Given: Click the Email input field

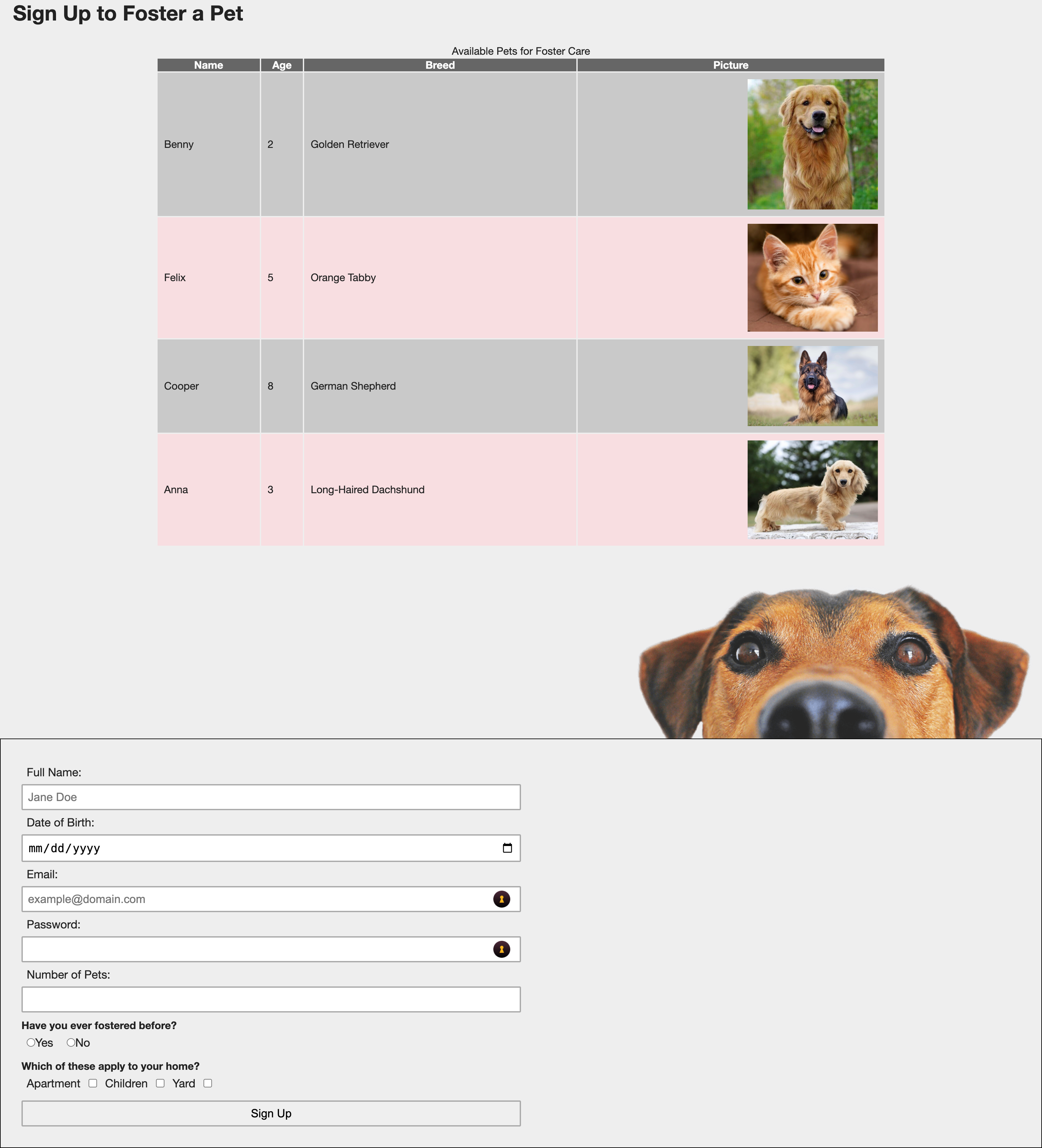Looking at the screenshot, I should click(270, 898).
